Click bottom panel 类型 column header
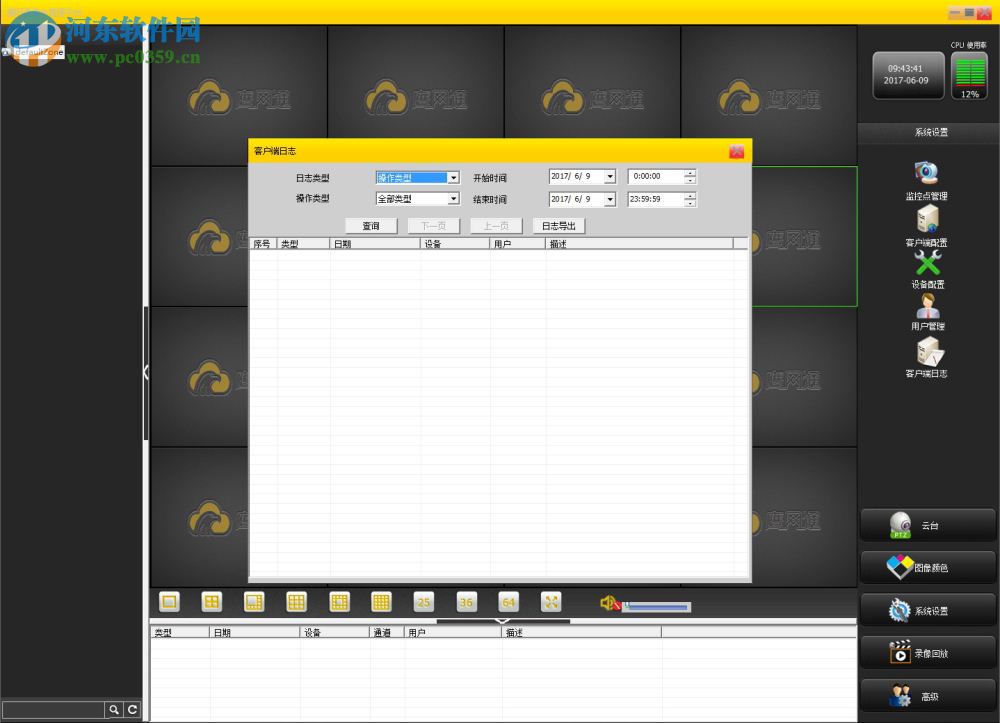 (x=180, y=632)
